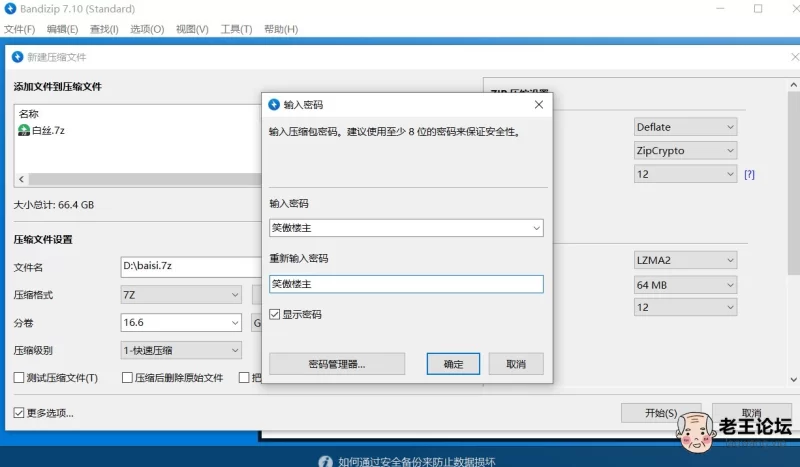
Task: Click the 开始(S) button
Action: [661, 413]
